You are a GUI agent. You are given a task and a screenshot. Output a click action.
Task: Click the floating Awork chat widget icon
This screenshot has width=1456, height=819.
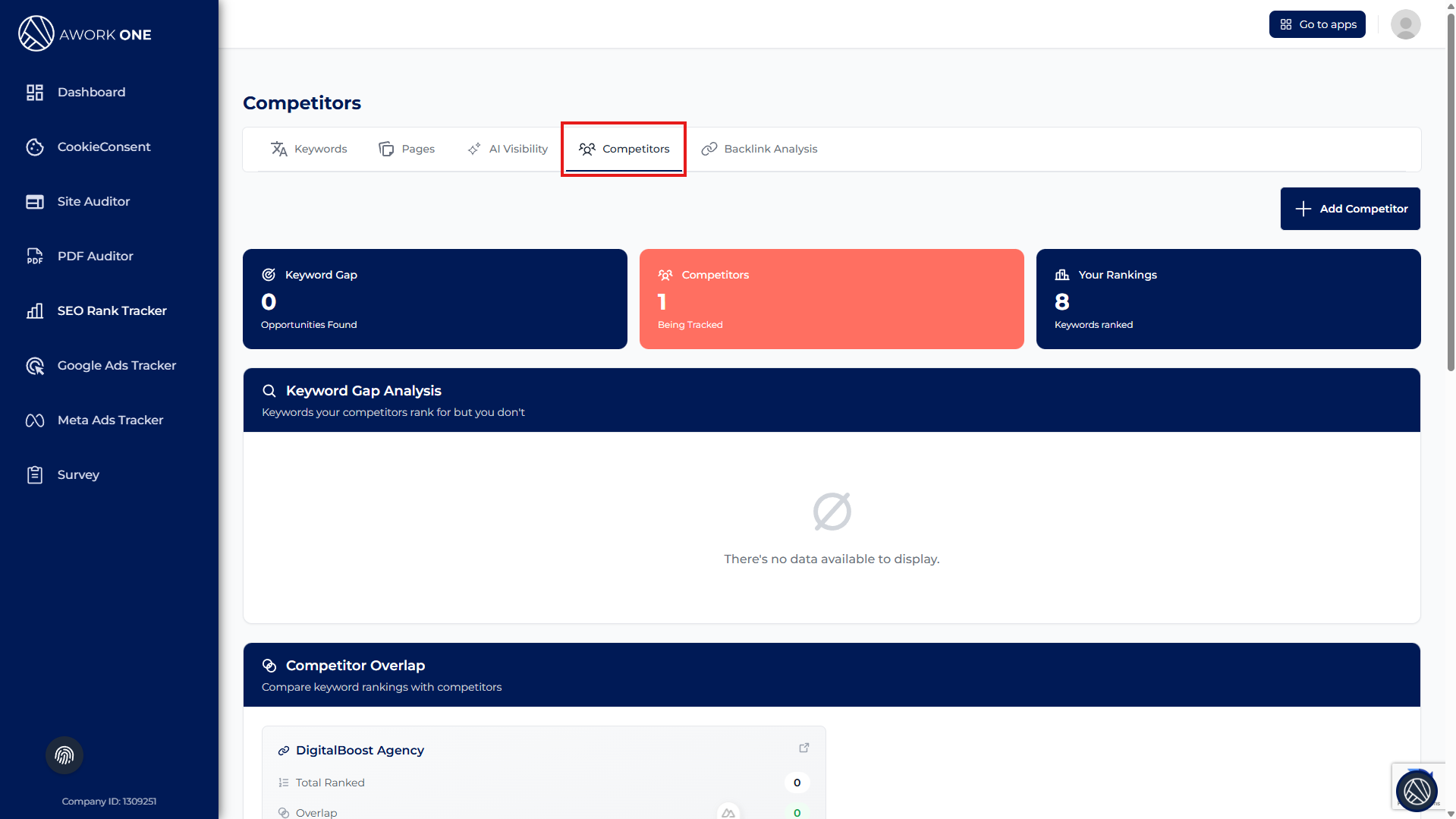tap(1416, 790)
